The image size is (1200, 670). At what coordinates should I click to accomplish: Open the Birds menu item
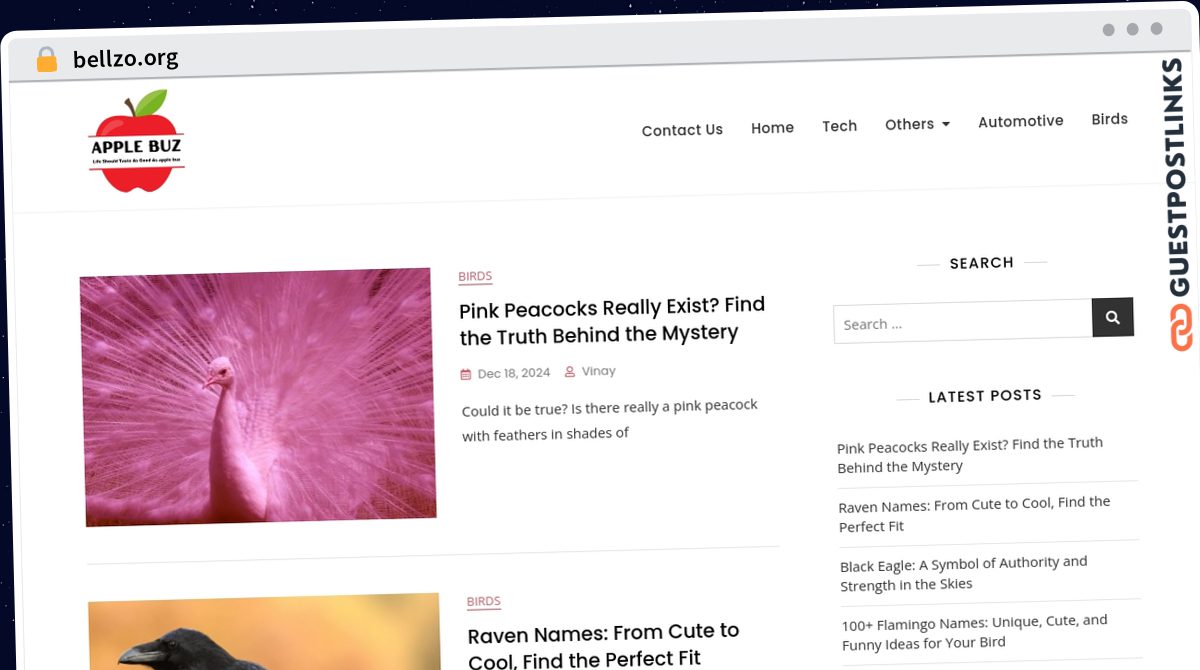coord(1109,119)
